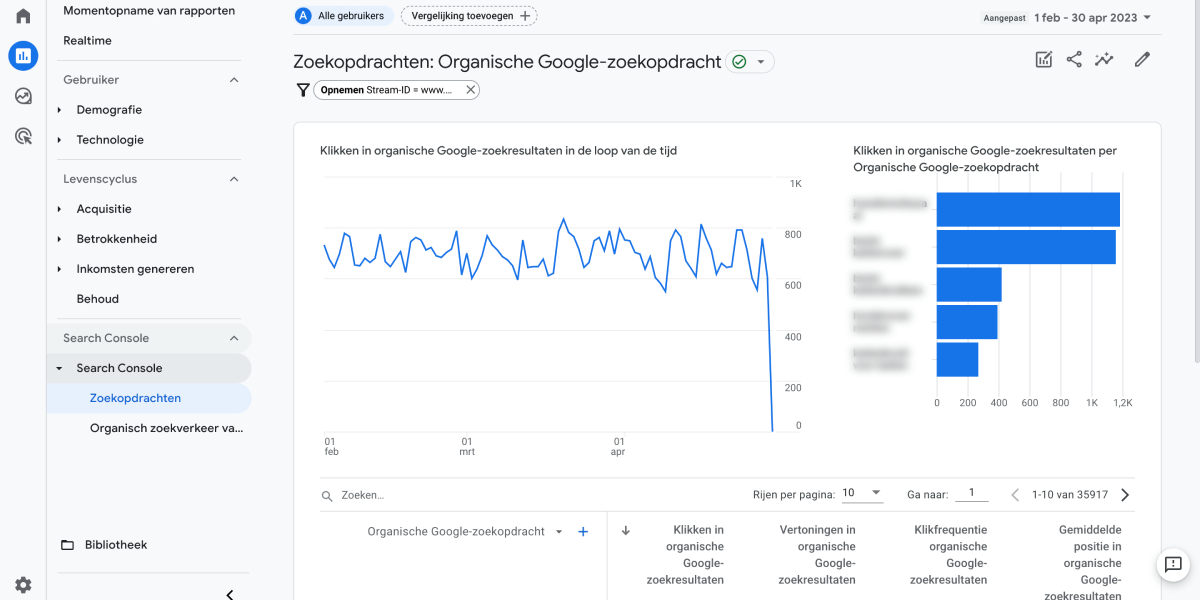Collapse the Levenscyclus section

[234, 179]
